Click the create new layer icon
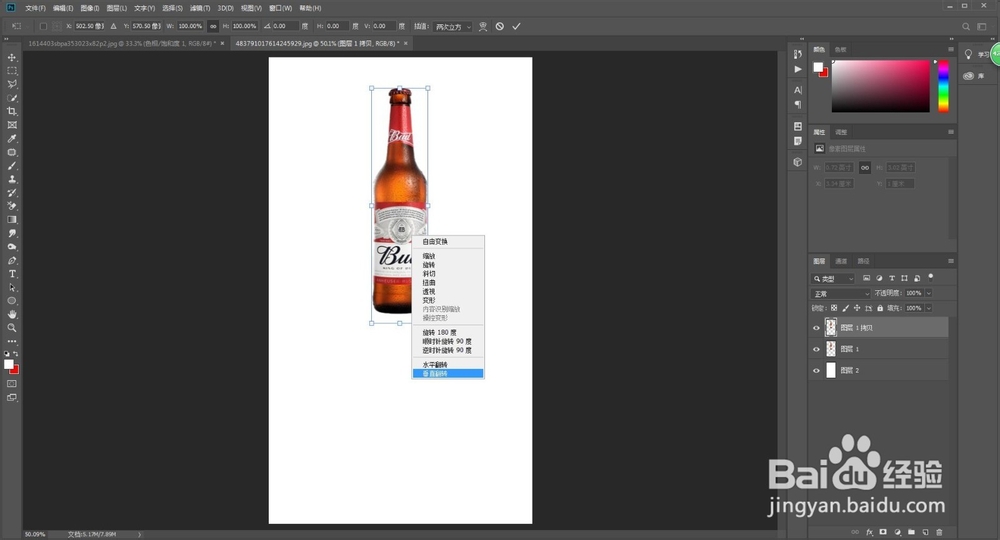Image resolution: width=1000 pixels, height=540 pixels. [925, 532]
